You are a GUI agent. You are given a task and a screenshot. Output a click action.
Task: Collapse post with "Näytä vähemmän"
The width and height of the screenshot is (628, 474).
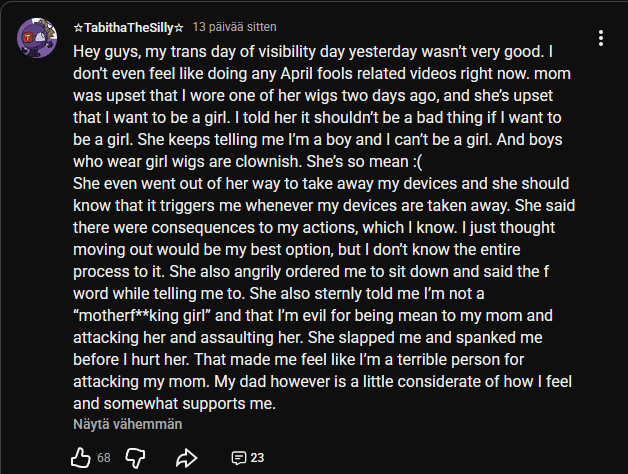[x=127, y=424]
